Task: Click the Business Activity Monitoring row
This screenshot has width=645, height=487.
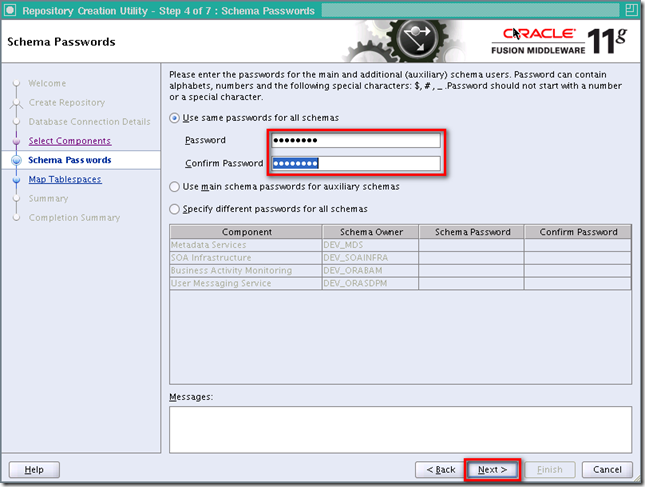Action: tap(400, 271)
